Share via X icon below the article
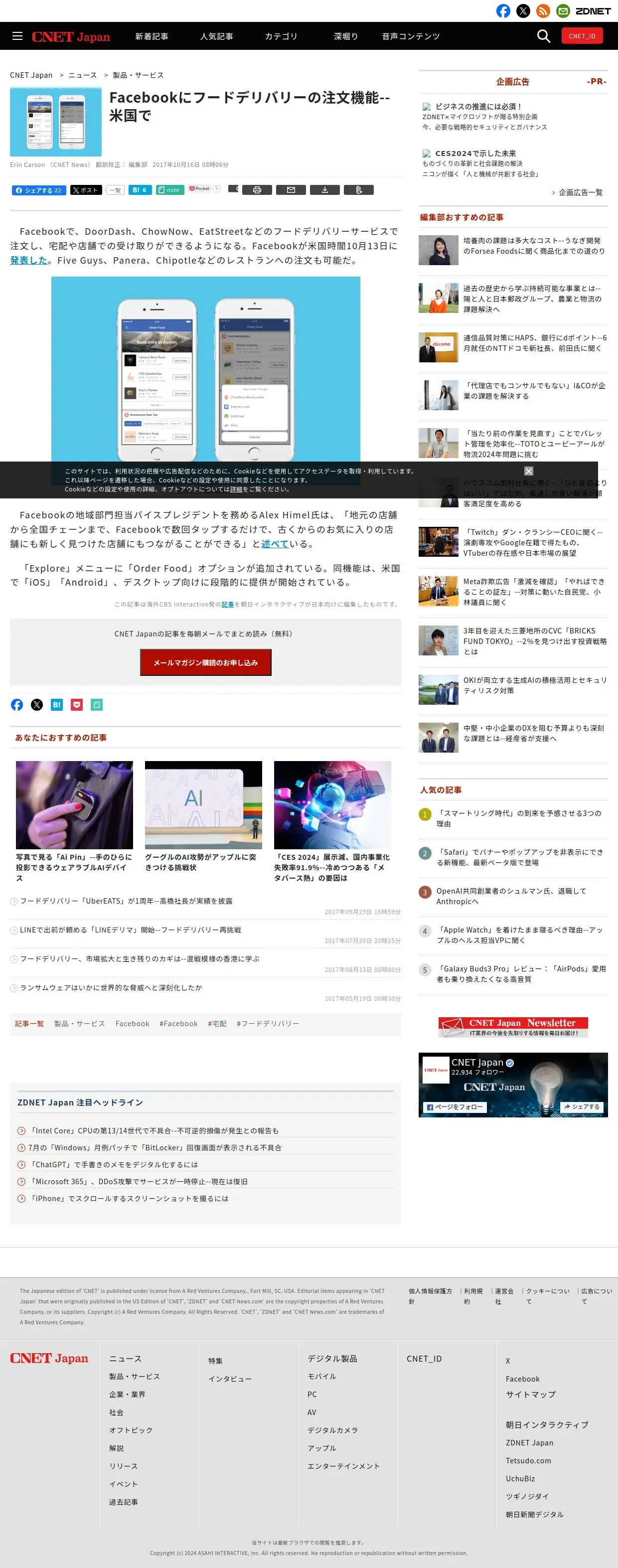 37,704
